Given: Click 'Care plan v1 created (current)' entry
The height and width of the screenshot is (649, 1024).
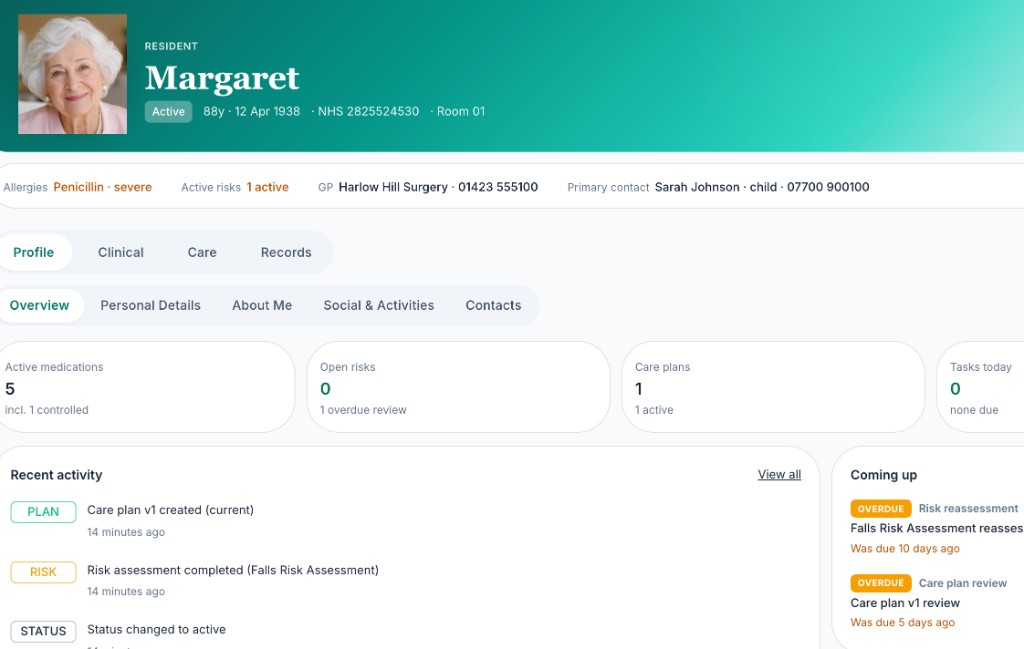Looking at the screenshot, I should (x=170, y=510).
